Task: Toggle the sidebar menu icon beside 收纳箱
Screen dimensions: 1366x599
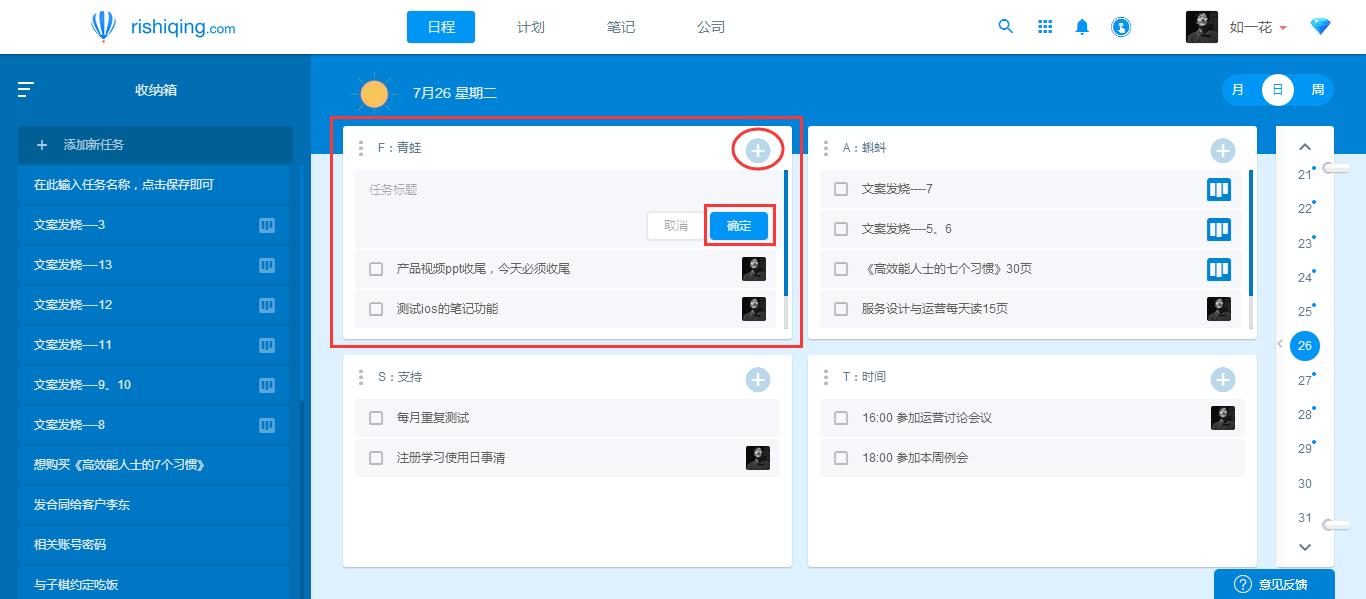Action: point(26,90)
